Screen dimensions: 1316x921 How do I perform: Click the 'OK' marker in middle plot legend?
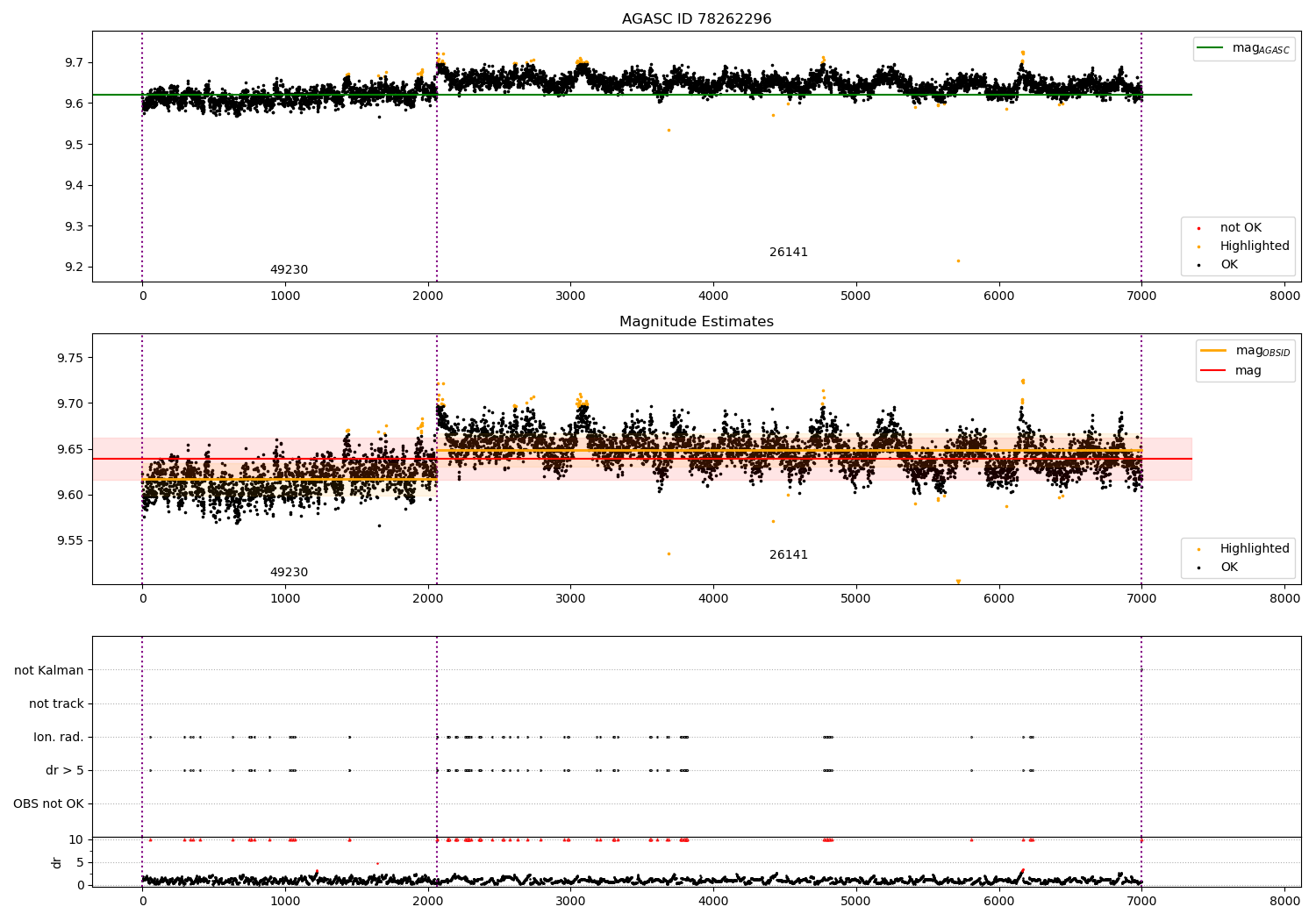[x=1198, y=568]
